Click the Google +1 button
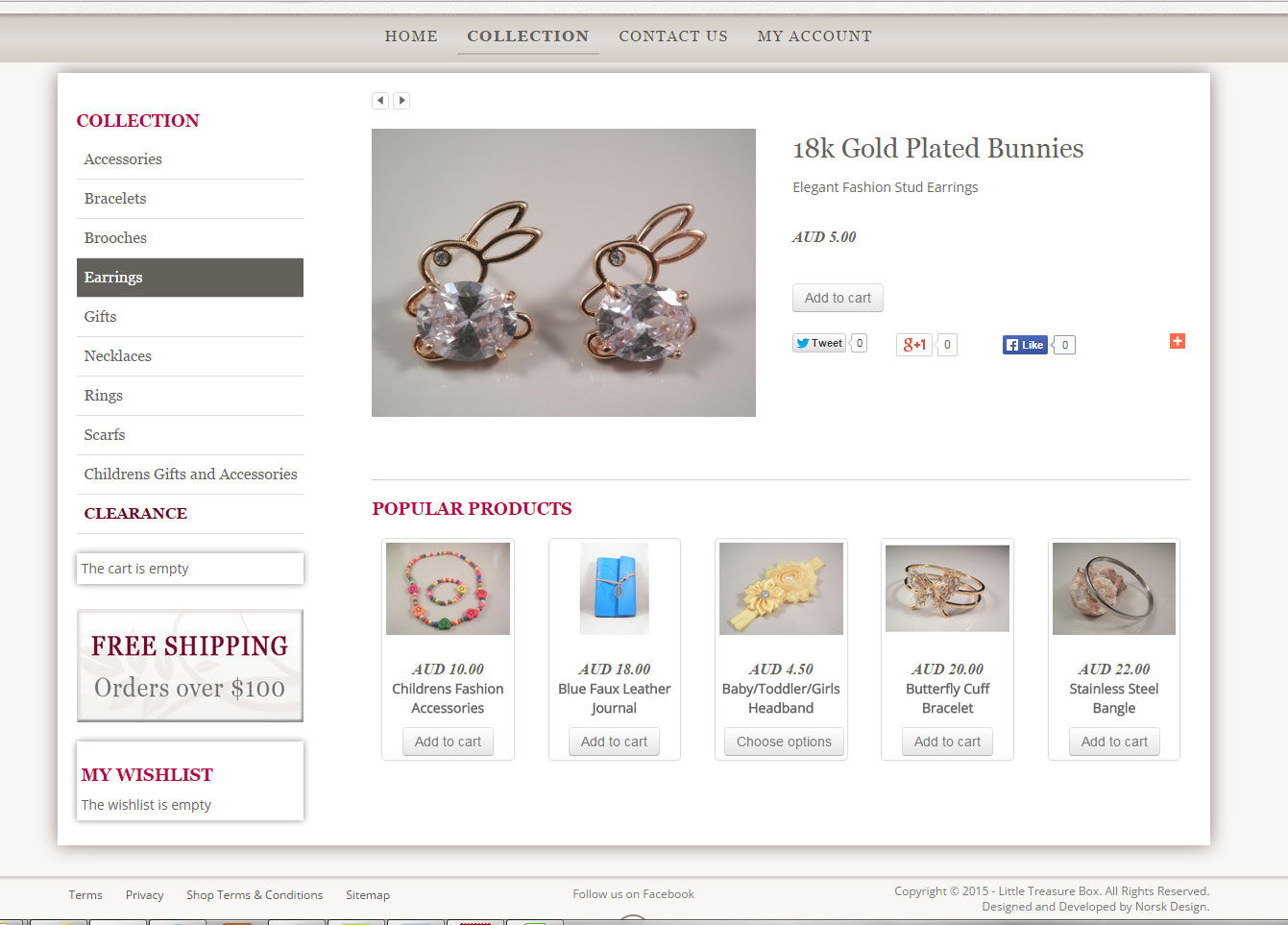This screenshot has width=1288, height=925. tap(913, 345)
